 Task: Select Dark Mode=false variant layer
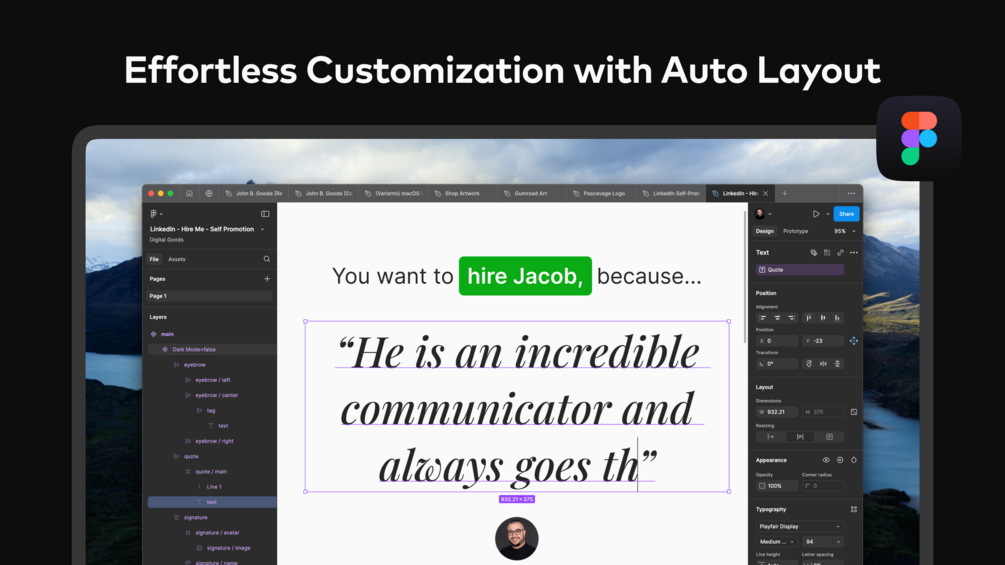tap(194, 350)
